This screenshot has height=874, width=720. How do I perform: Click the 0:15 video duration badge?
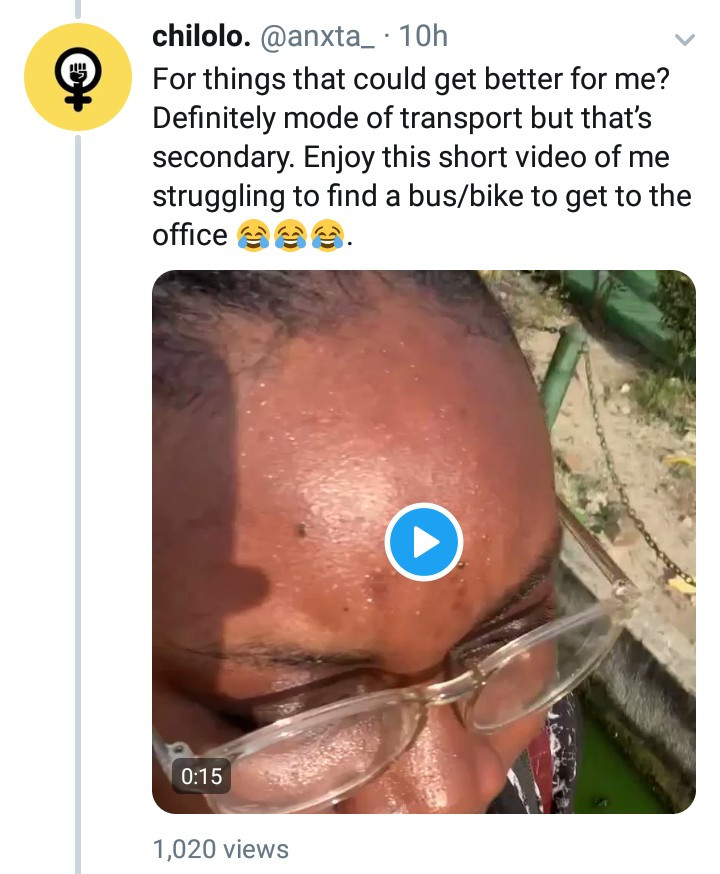coord(202,774)
